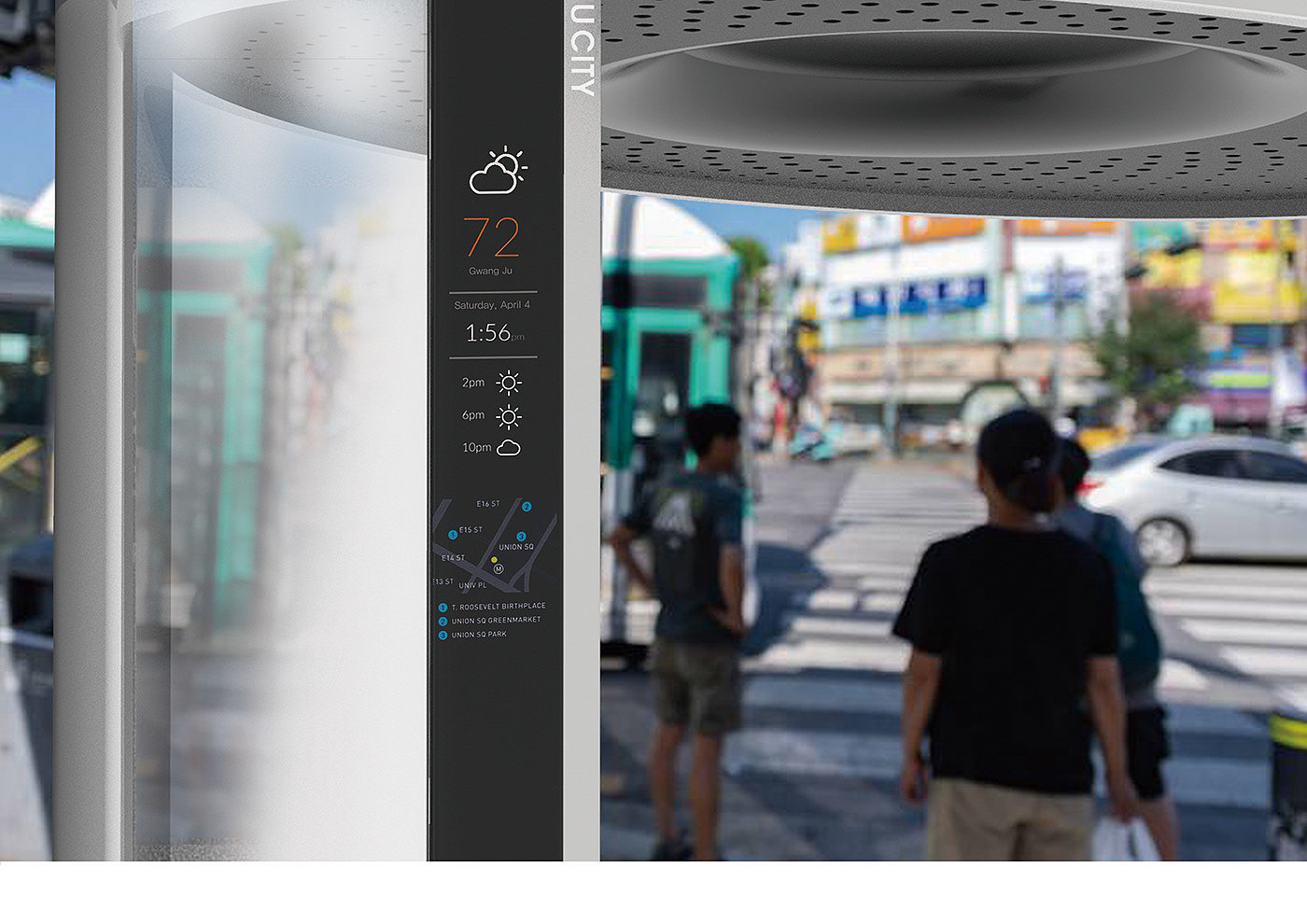
Task: Tap the E15 ST street label
Action: 471,530
